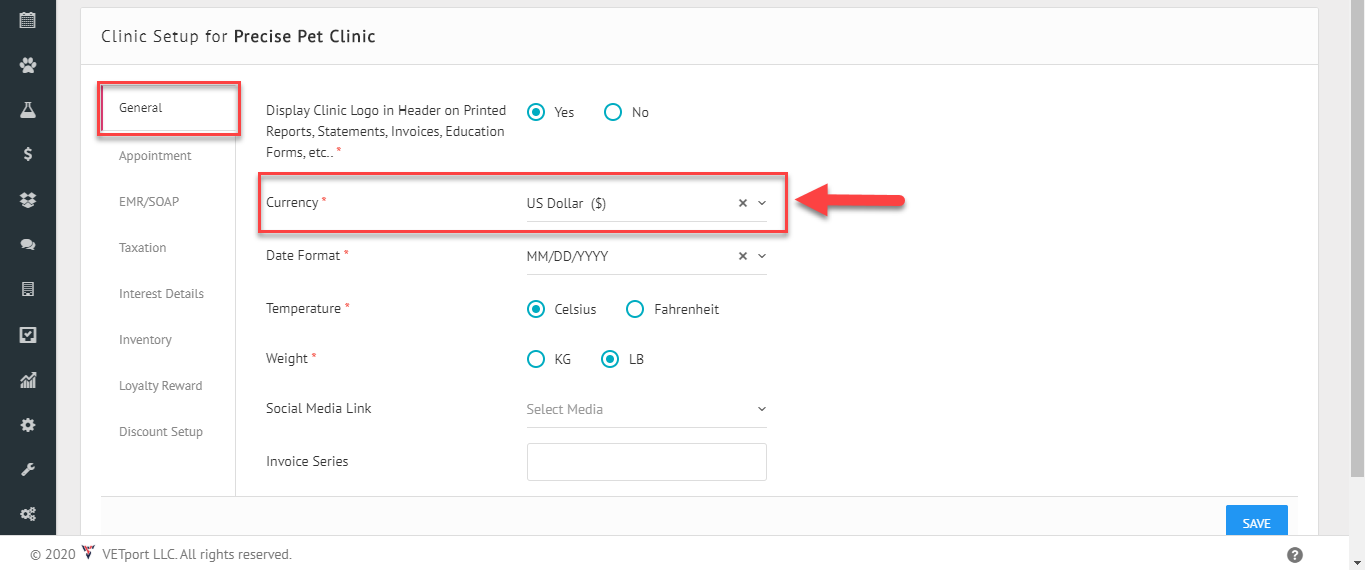Choose Celsius temperature unit

536,309
